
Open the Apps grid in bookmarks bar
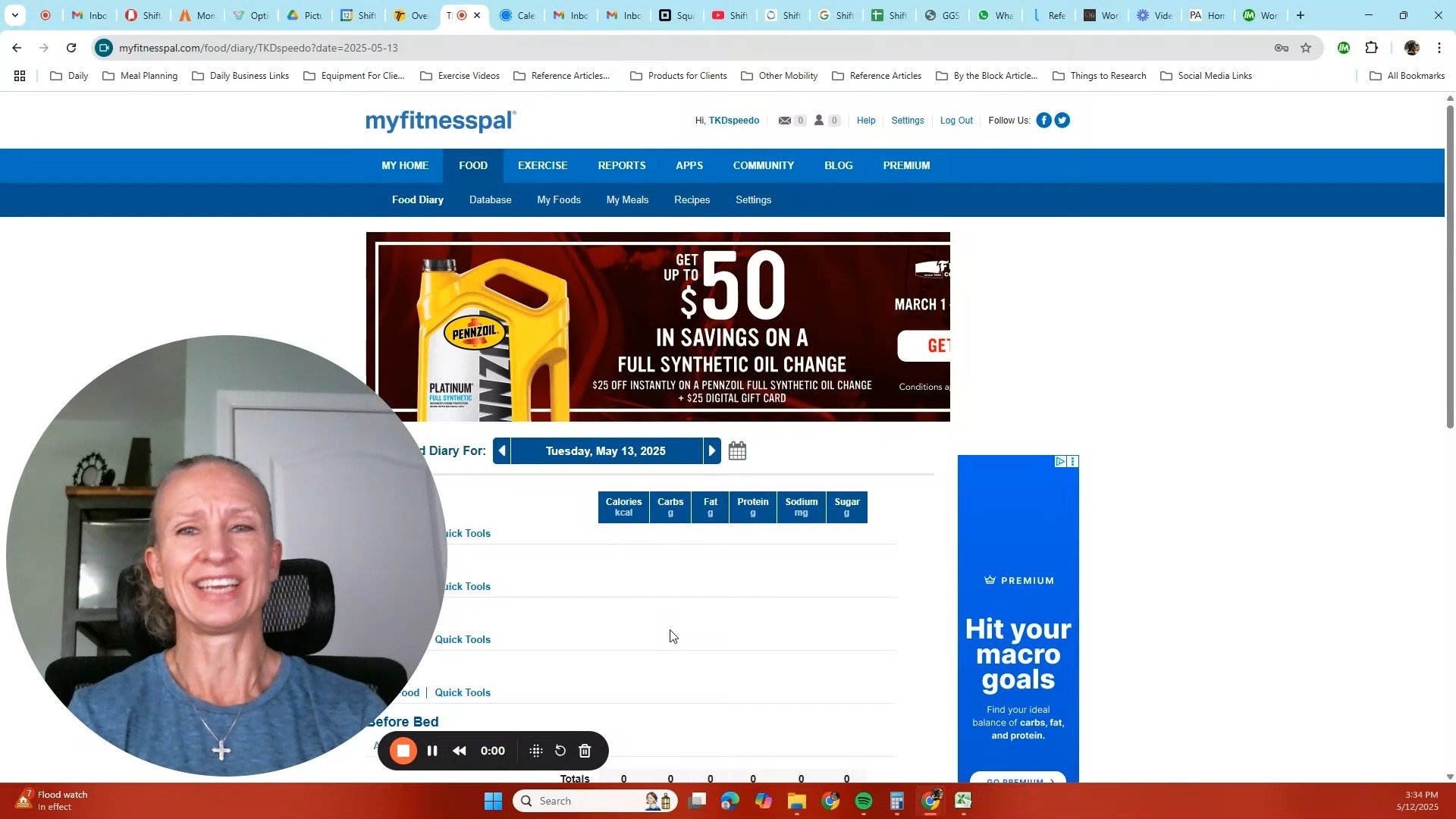click(20, 76)
